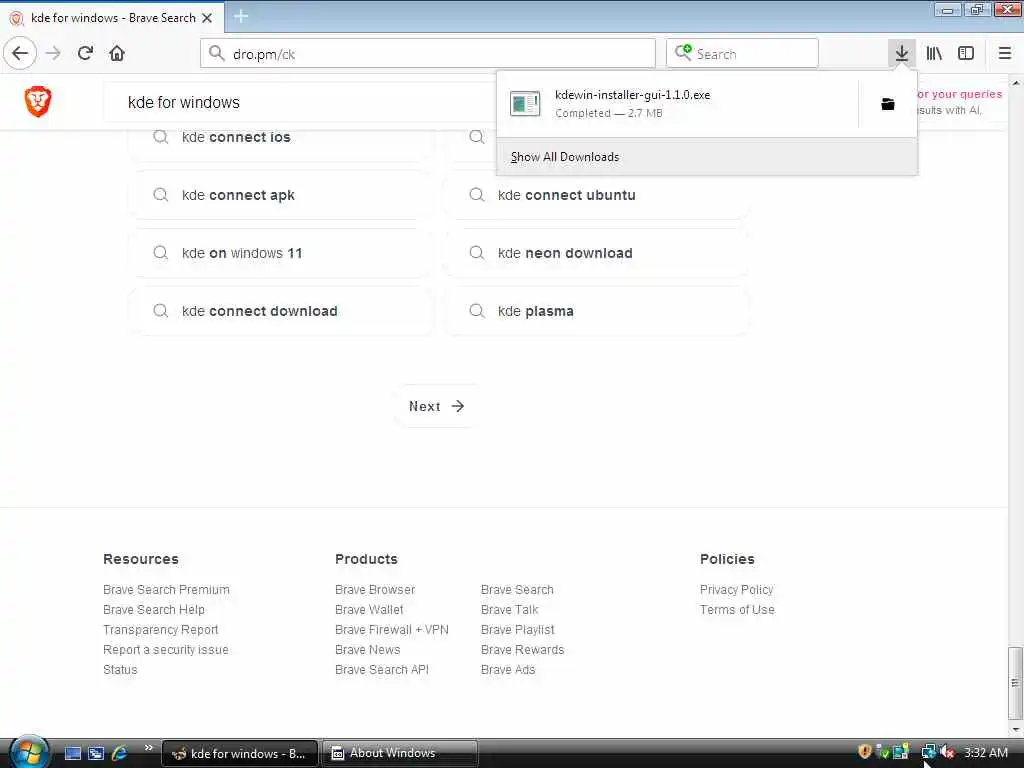
Task: Click Report a security issue
Action: (x=166, y=650)
